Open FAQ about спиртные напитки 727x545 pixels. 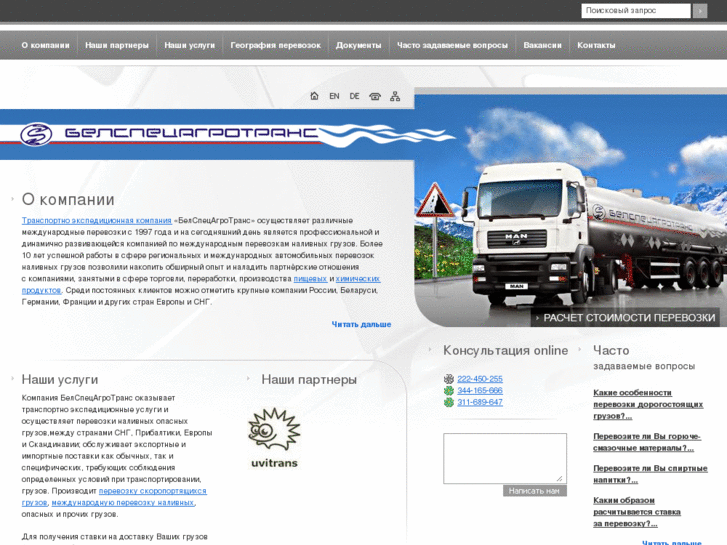pos(650,474)
